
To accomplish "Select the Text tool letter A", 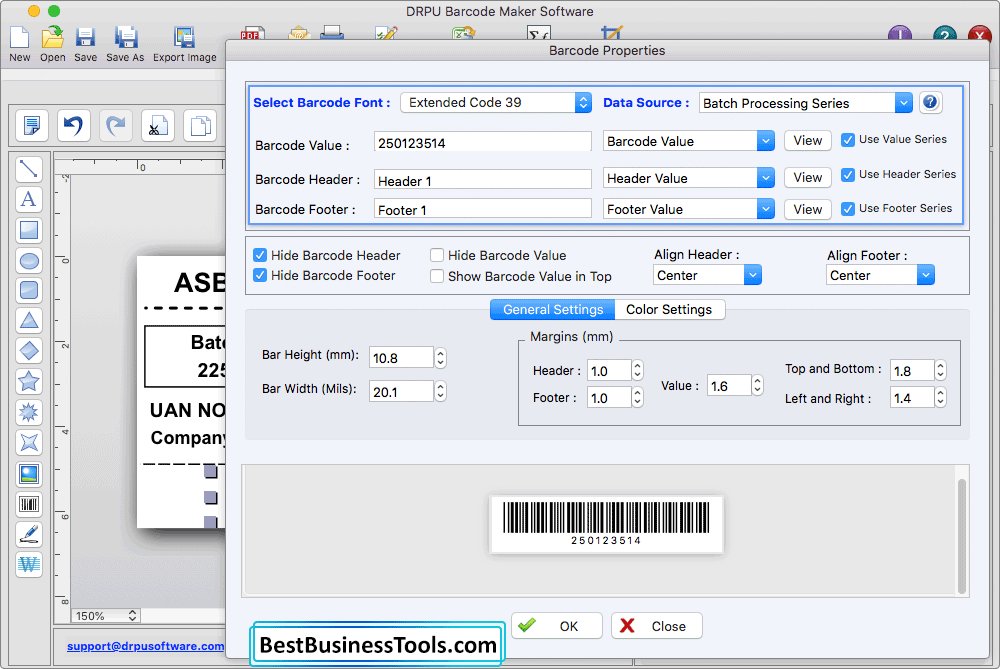I will click(29, 199).
